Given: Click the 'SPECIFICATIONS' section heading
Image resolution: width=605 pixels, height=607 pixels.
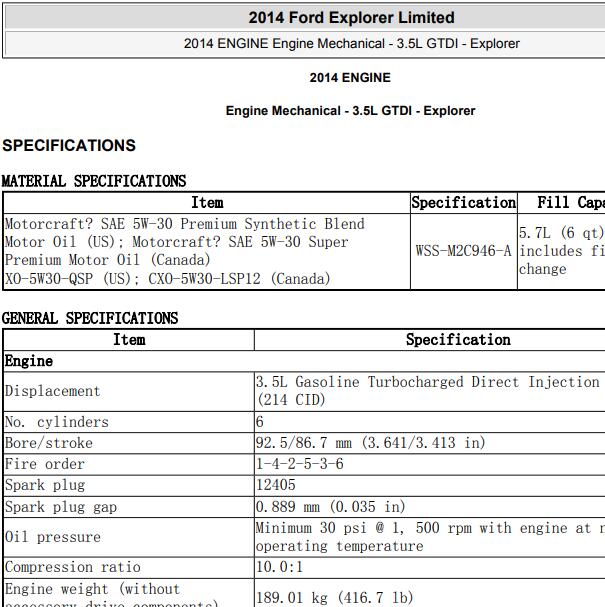Looking at the screenshot, I should [69, 146].
